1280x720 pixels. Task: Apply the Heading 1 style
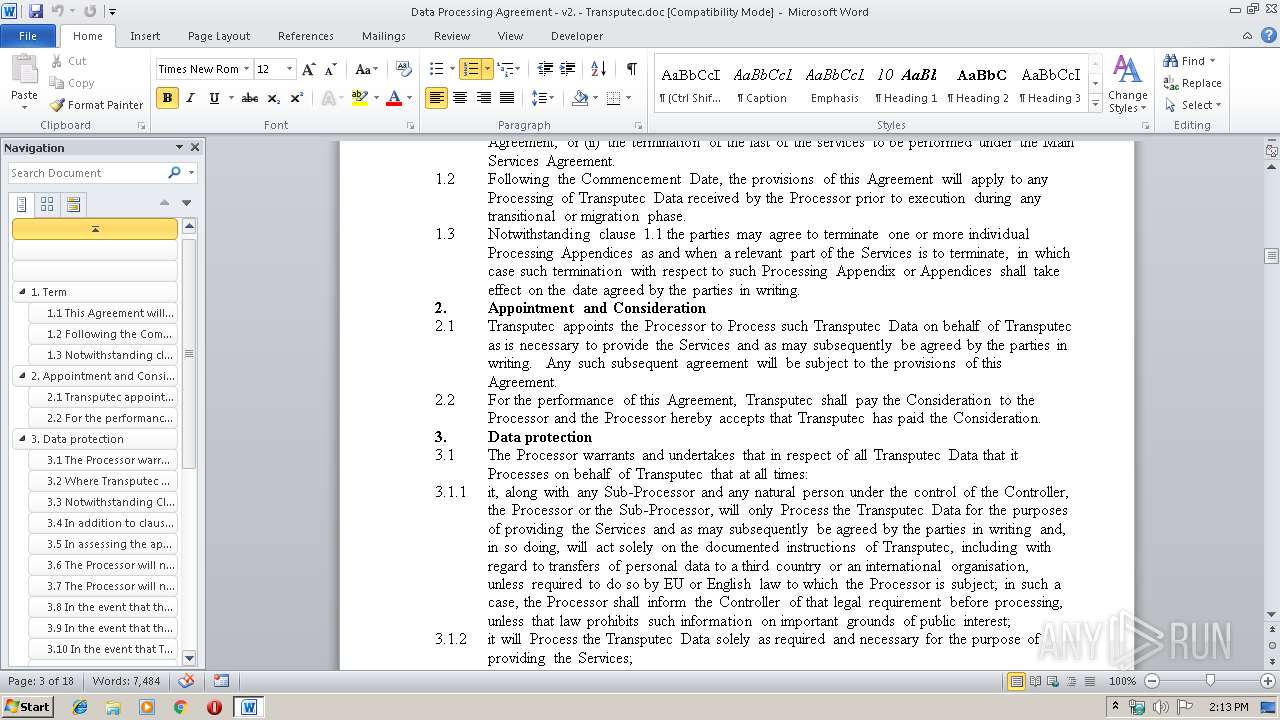click(906, 84)
